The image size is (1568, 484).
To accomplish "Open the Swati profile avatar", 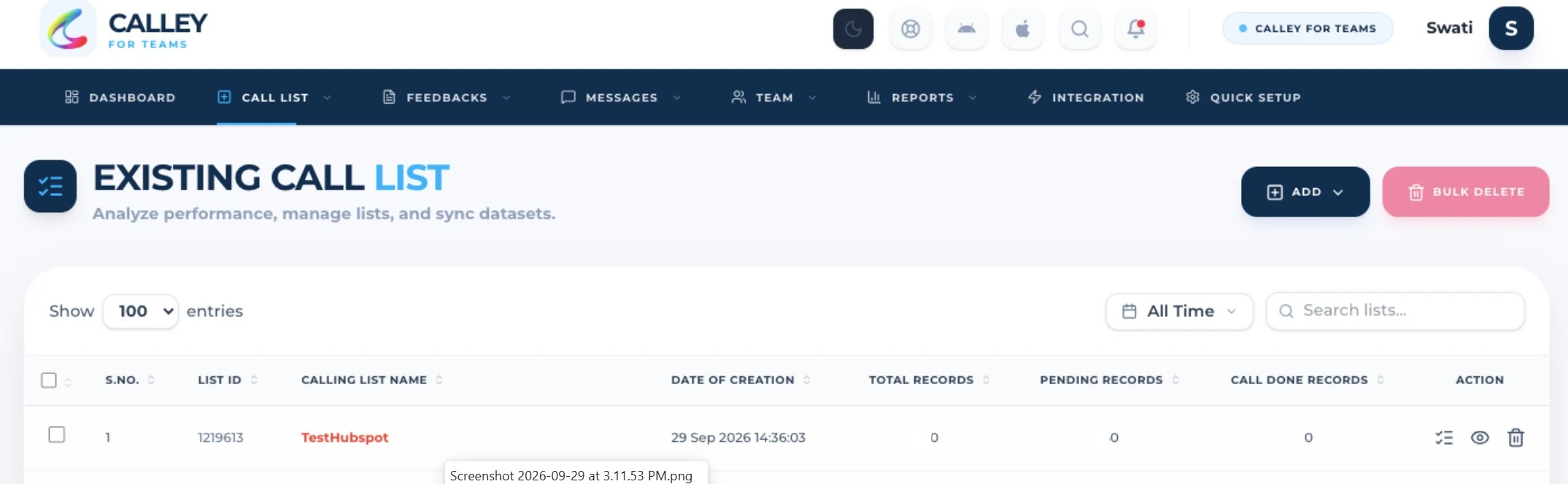I will tap(1511, 28).
